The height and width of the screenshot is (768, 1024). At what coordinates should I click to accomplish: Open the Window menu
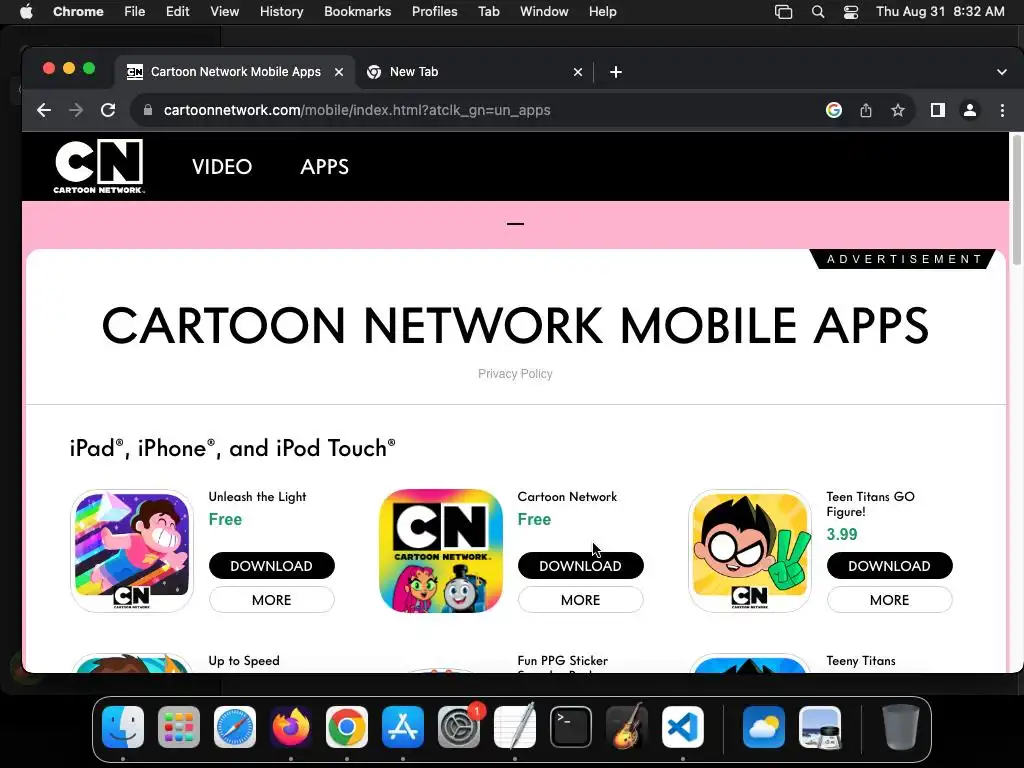tap(544, 12)
